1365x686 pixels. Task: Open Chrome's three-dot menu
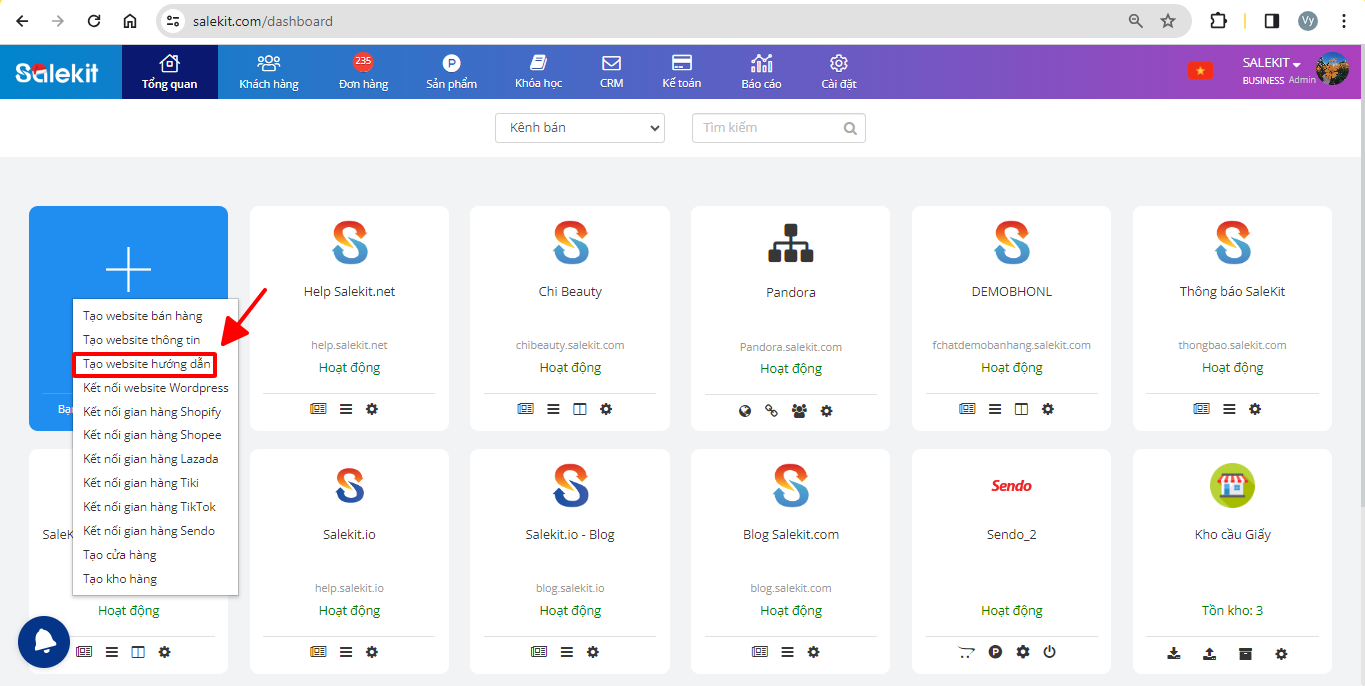[1344, 21]
